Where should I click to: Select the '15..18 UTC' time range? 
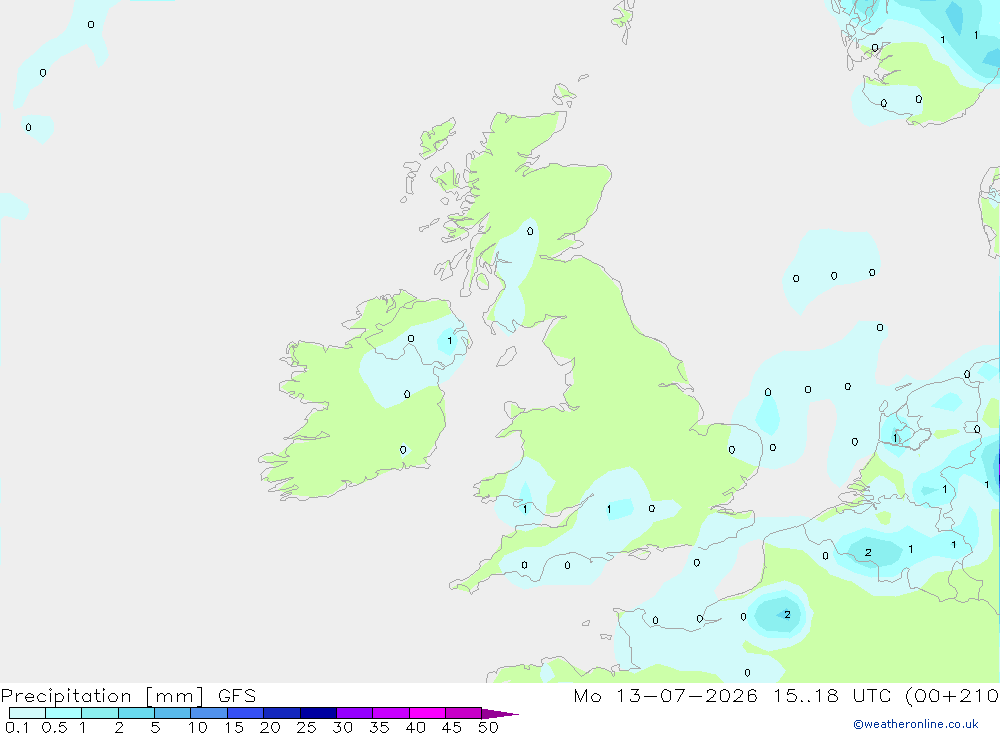tap(833, 695)
